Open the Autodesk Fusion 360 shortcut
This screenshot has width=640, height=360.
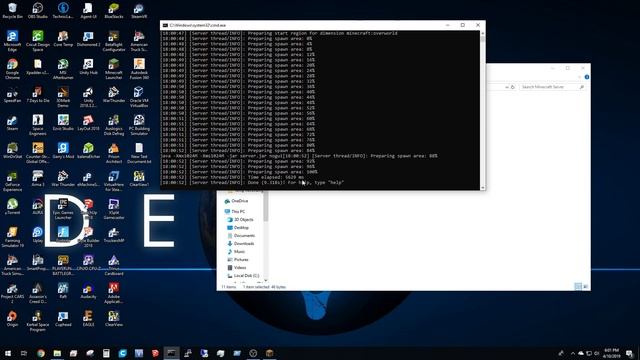coord(139,69)
